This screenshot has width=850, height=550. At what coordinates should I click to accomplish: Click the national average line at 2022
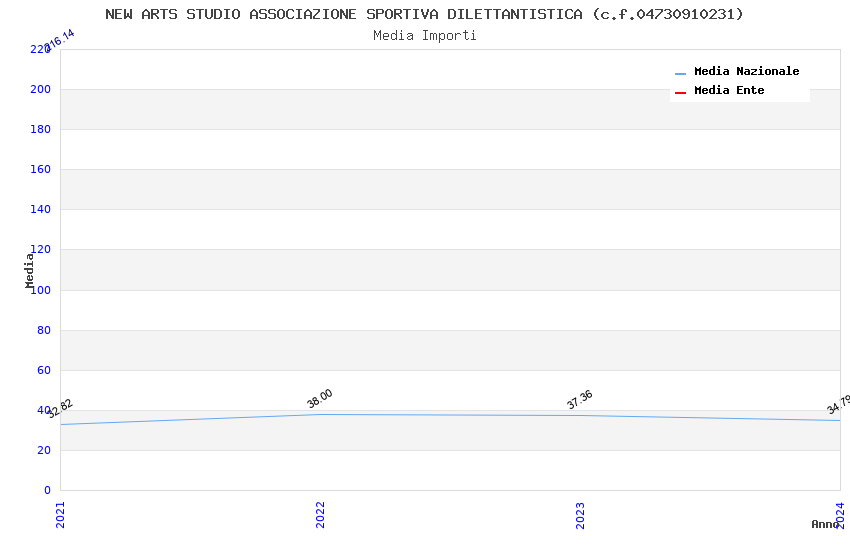320,415
